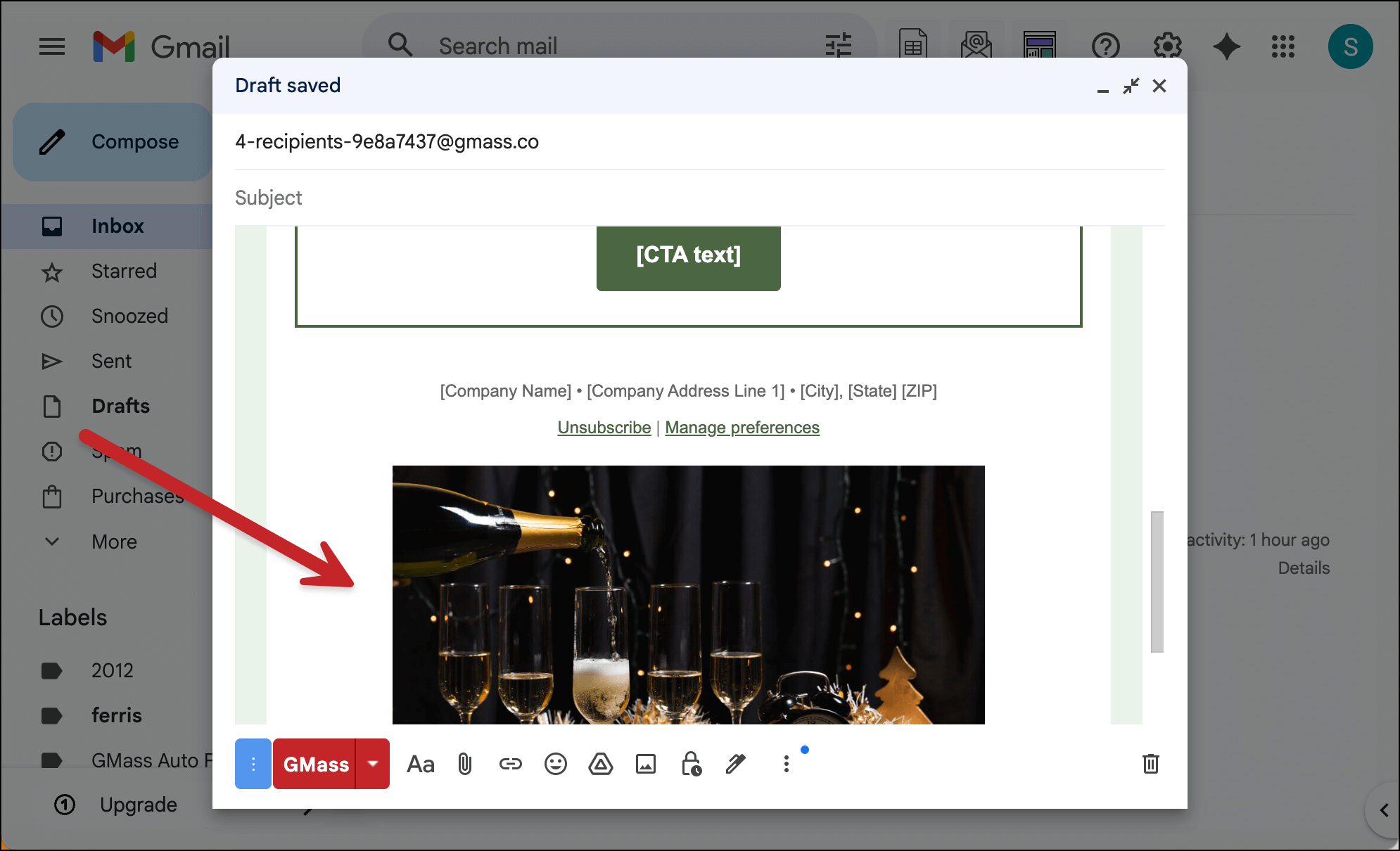Viewport: 1400px width, 851px height.
Task: Open more options three-dot menu
Action: (787, 764)
